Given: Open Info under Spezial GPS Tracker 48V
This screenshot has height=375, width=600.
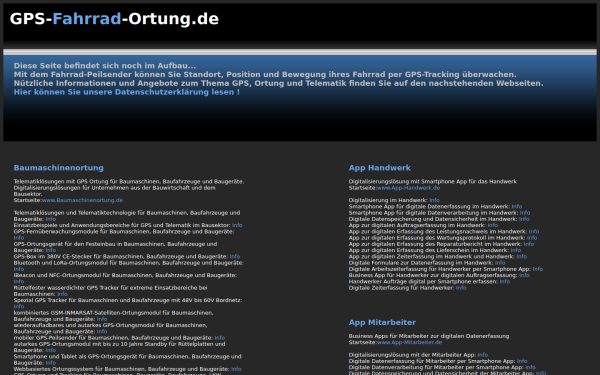Looking at the screenshot, I should (x=19, y=307).
